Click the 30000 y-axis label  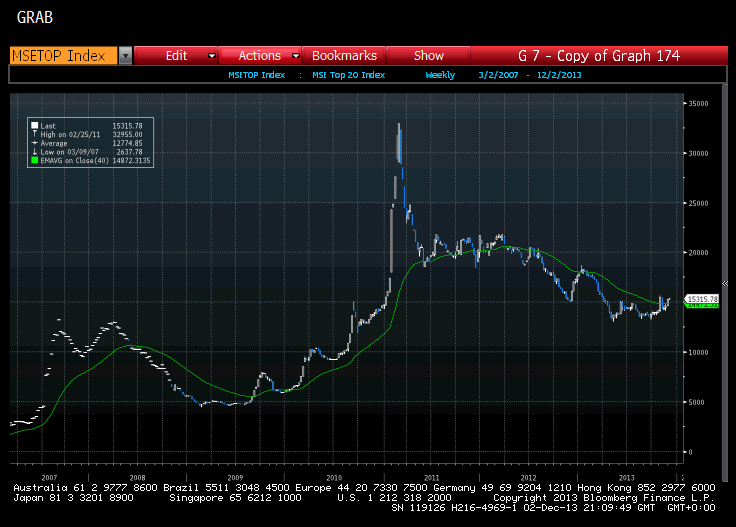pos(698,153)
